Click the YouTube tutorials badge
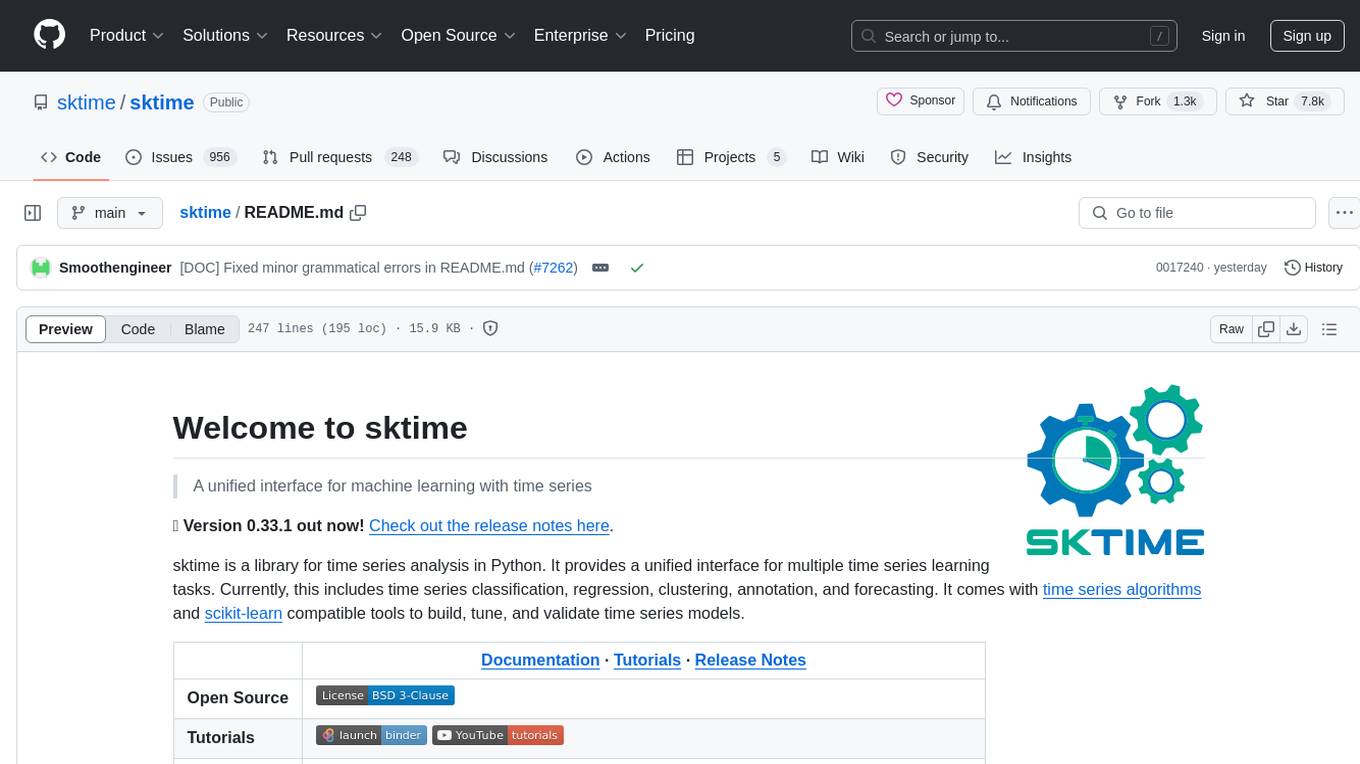 point(498,735)
